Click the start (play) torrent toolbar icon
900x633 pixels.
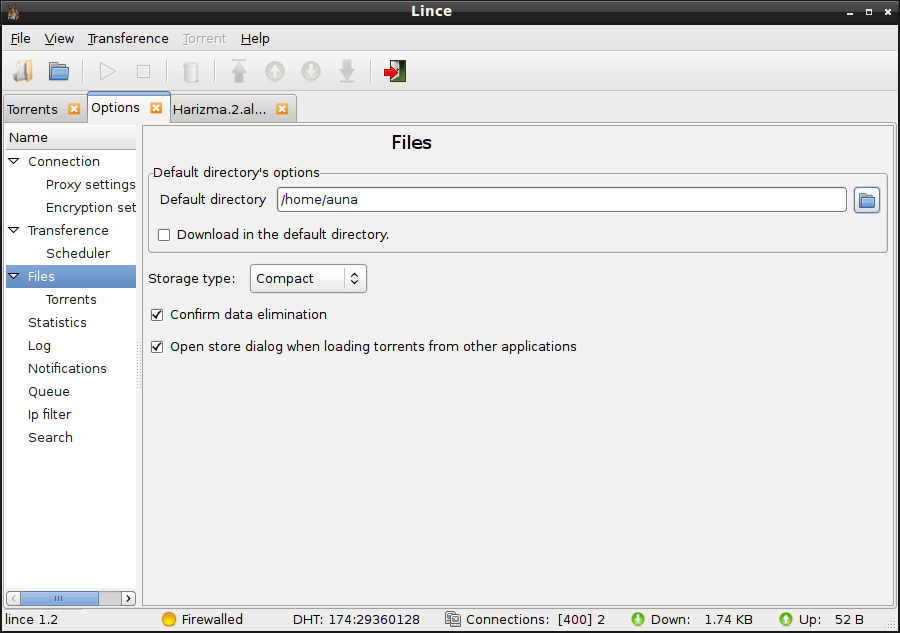(x=107, y=71)
